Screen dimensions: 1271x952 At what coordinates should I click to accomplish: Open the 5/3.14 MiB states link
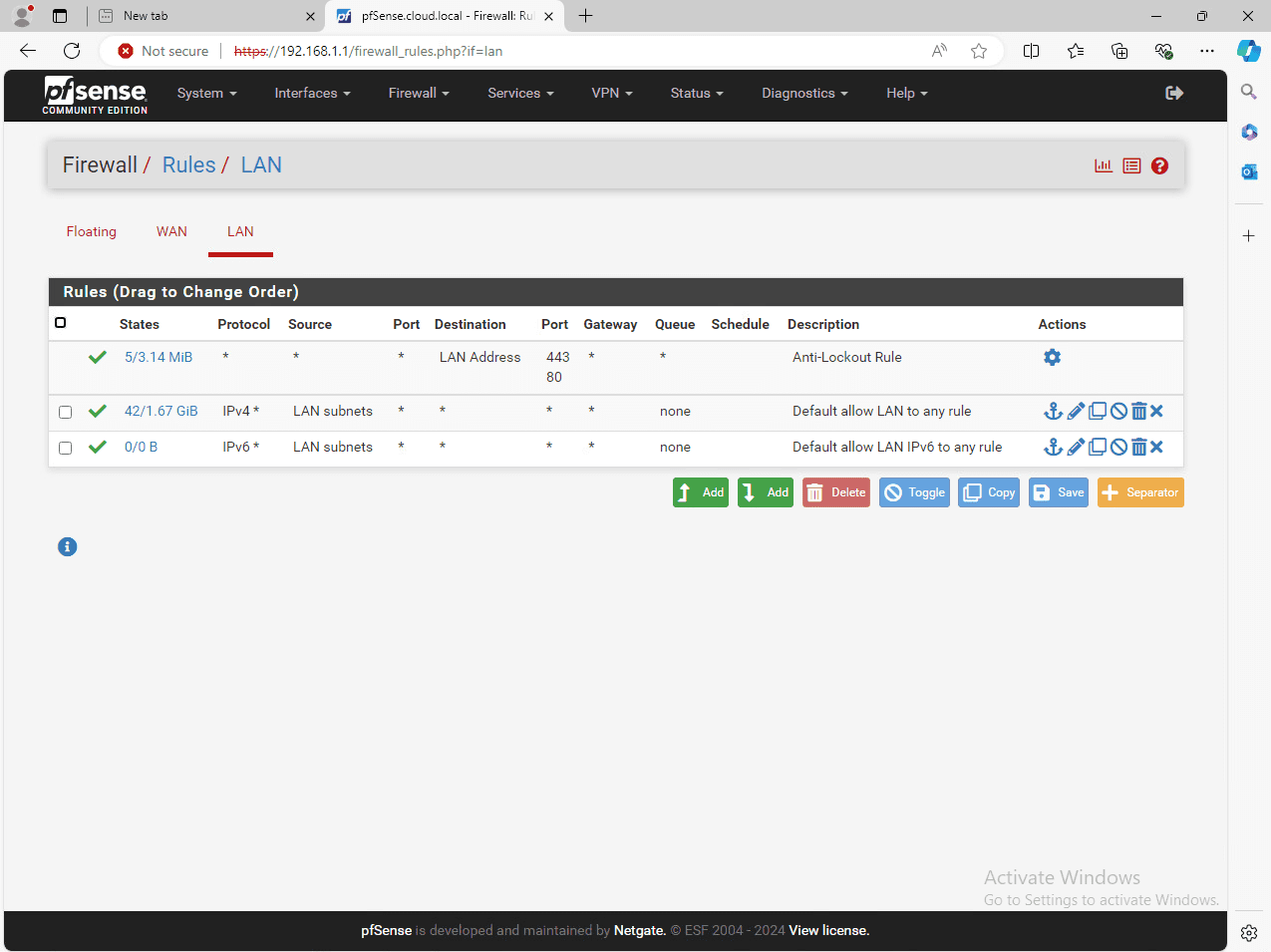pyautogui.click(x=159, y=357)
